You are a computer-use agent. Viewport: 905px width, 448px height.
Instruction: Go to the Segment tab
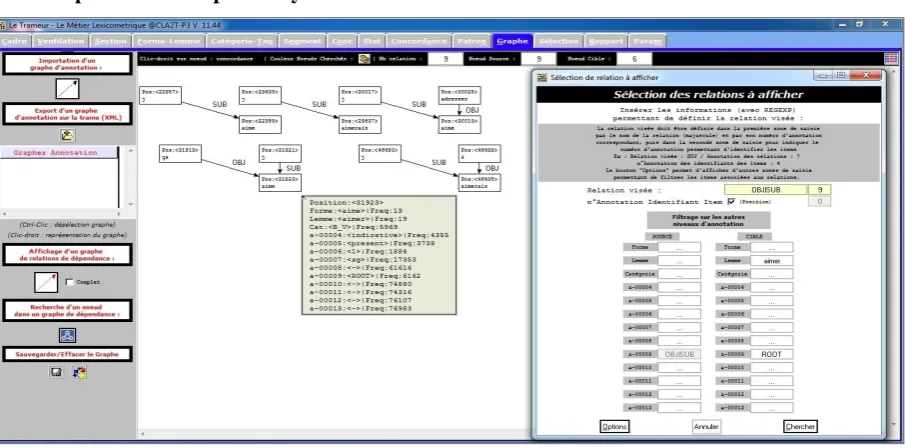click(302, 41)
